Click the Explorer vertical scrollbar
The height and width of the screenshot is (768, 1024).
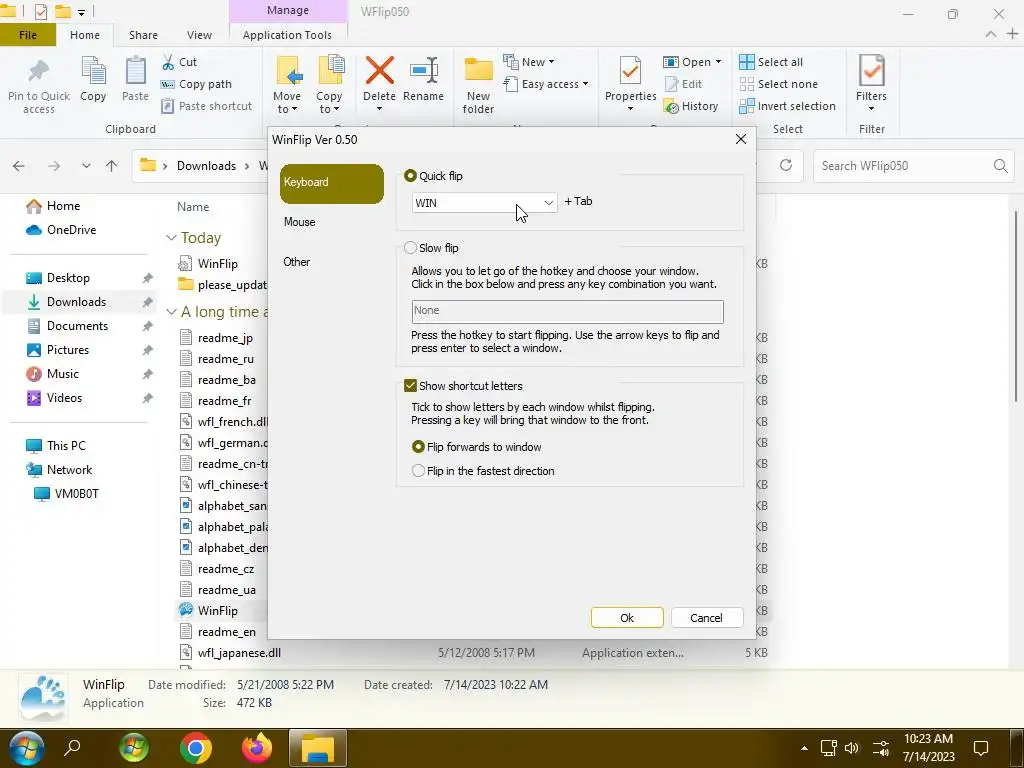[x=1016, y=306]
